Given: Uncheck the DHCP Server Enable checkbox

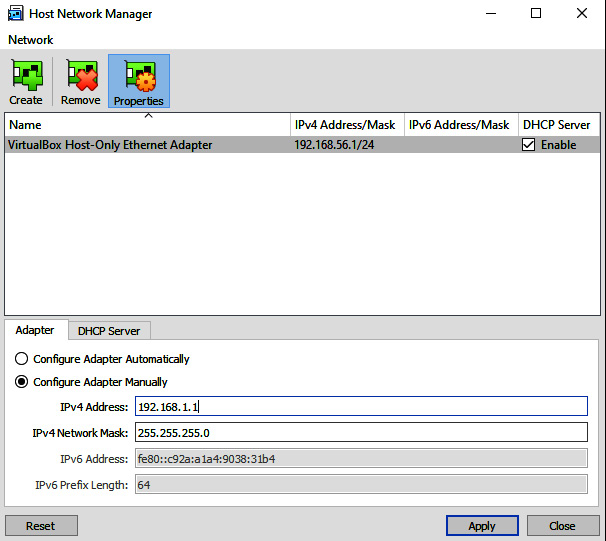Looking at the screenshot, I should coord(528,145).
